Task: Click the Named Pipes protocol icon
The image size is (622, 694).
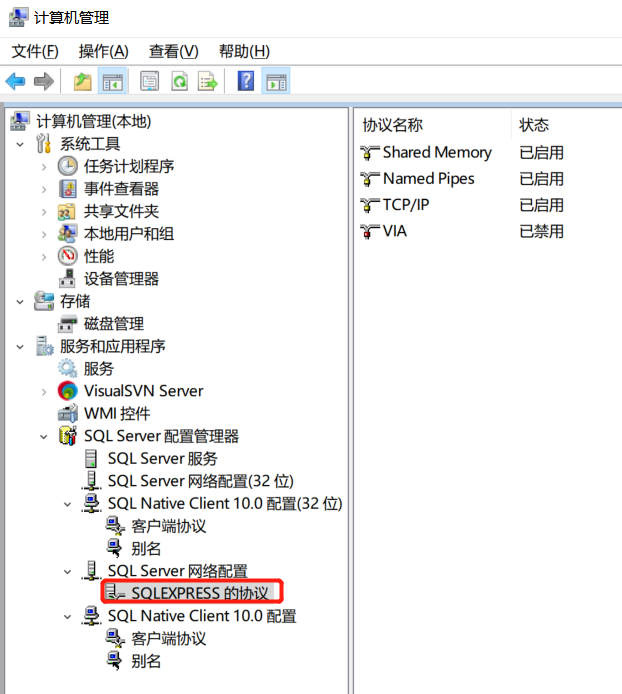Action: click(370, 179)
